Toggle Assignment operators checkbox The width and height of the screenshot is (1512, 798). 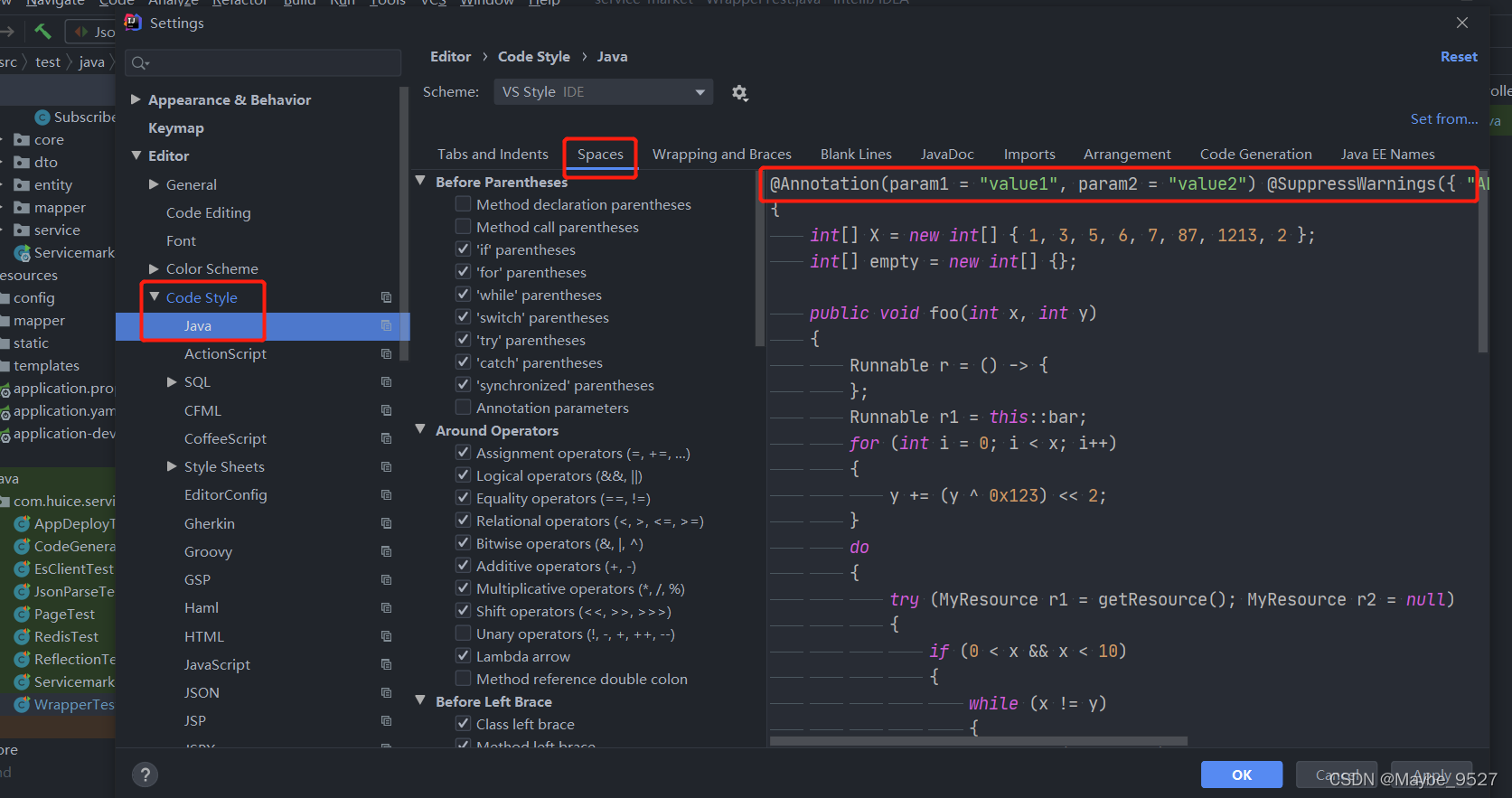tap(463, 453)
